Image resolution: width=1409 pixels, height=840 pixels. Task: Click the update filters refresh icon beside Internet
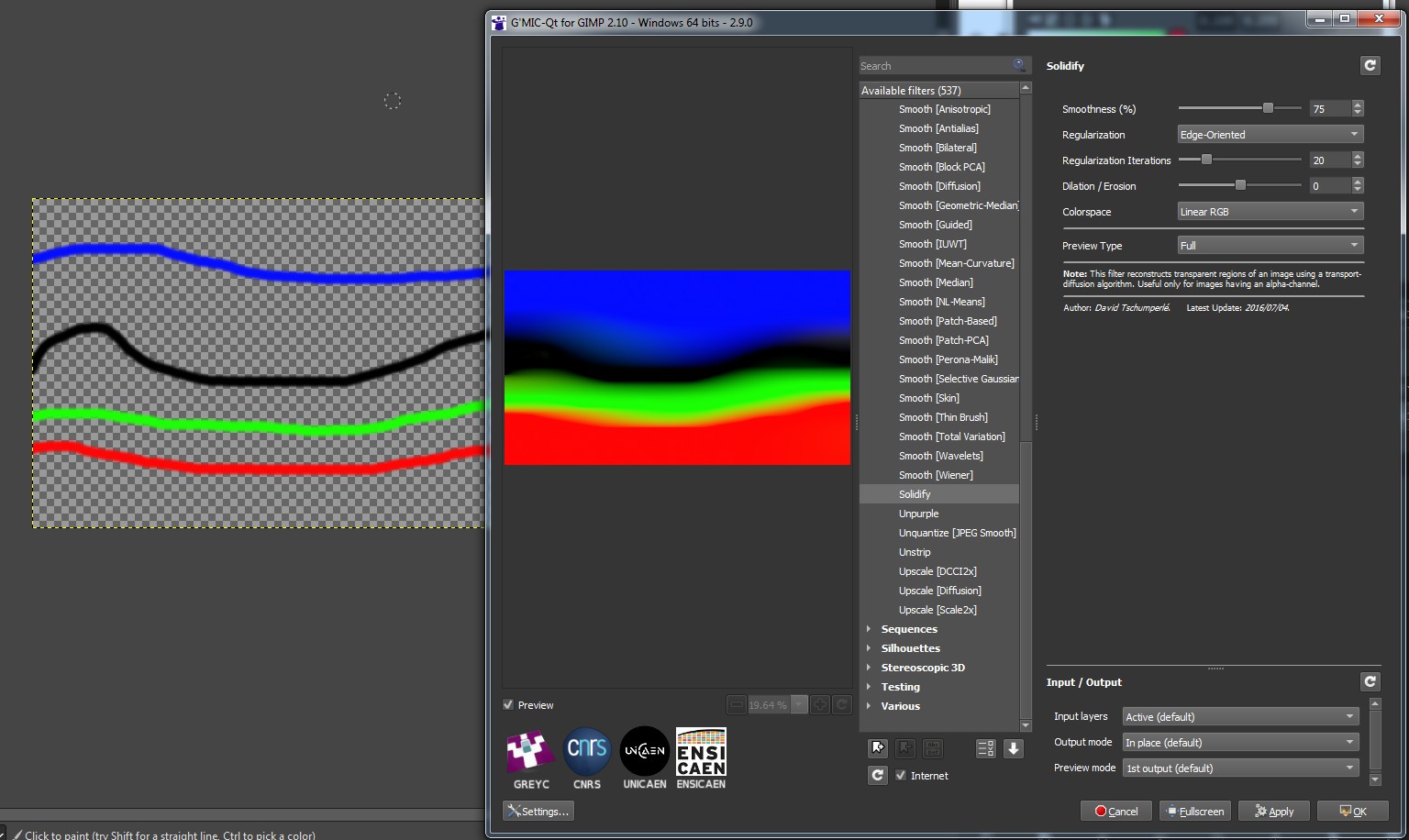878,775
